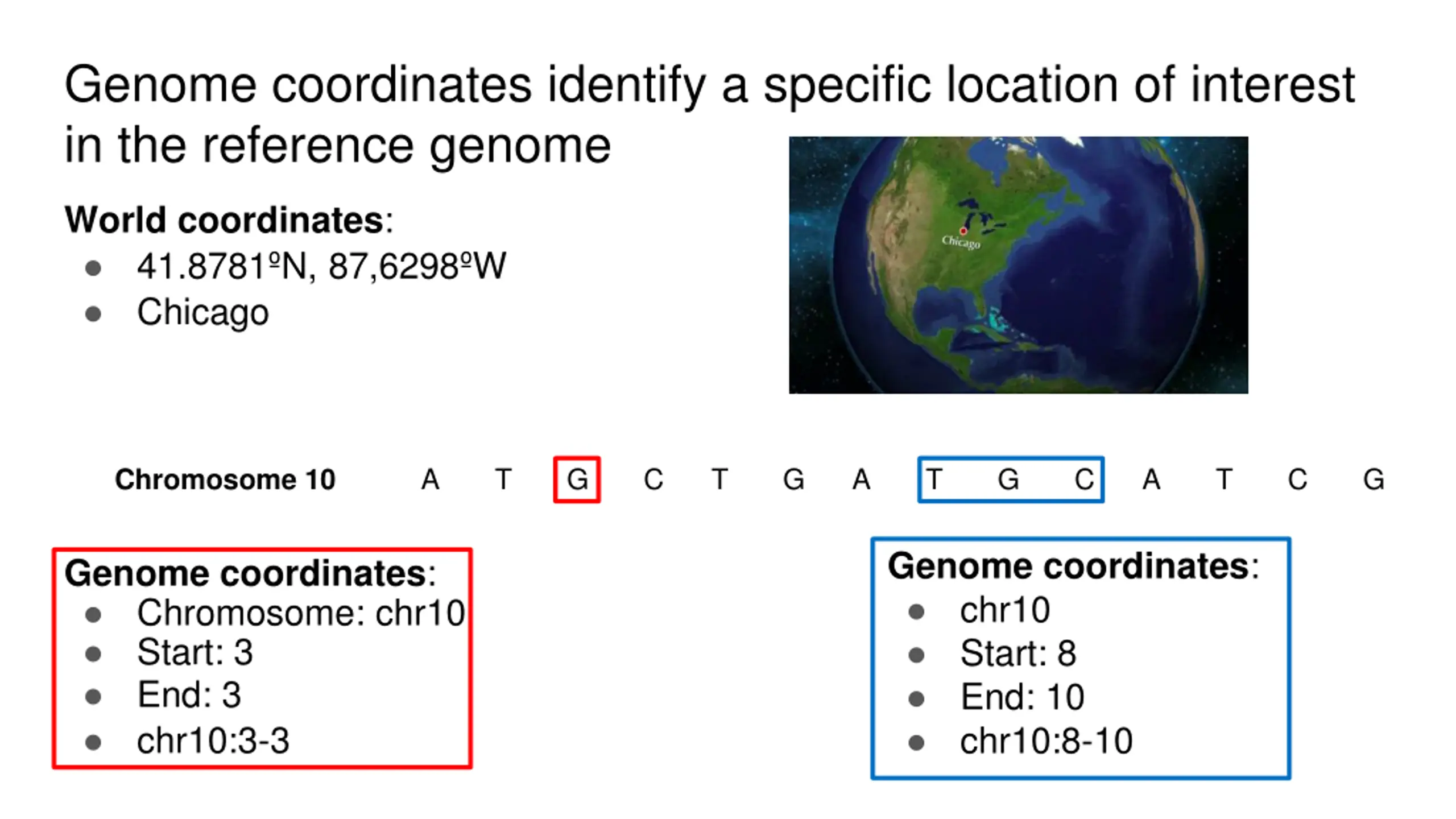Click the 41.8781ºN, 87,6298ºW bullet
The height and width of the screenshot is (819, 1456).
pos(321,266)
